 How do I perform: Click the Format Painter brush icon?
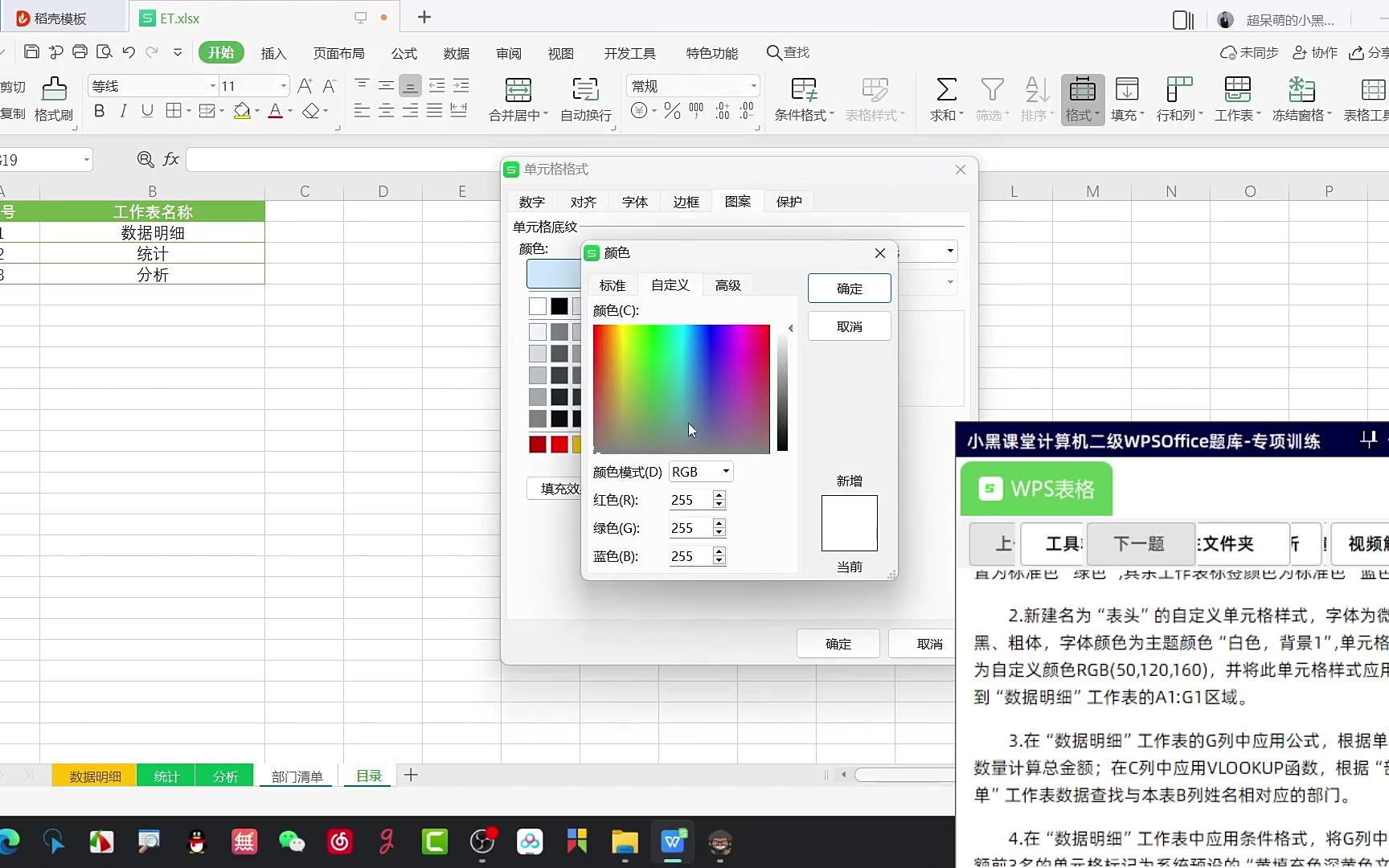54,88
